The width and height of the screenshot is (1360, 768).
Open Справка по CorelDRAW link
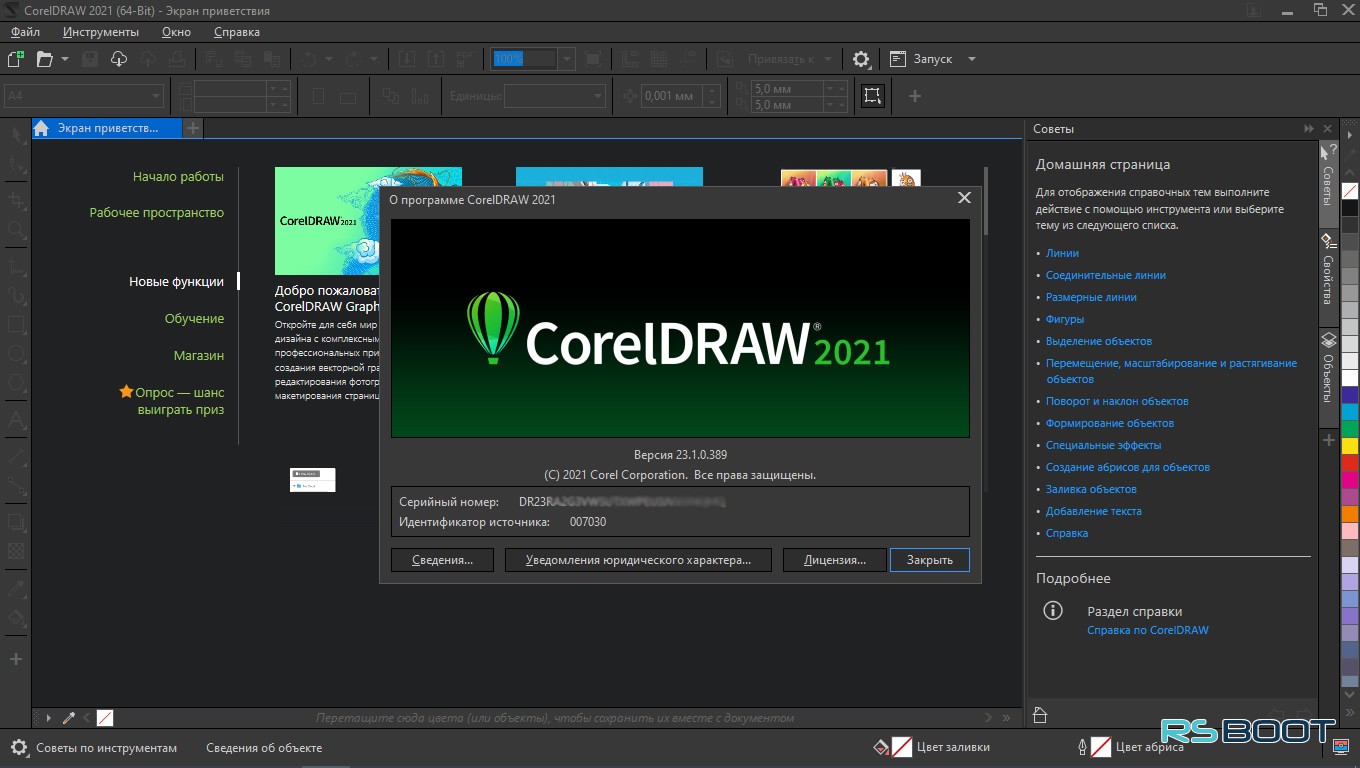click(x=1147, y=630)
